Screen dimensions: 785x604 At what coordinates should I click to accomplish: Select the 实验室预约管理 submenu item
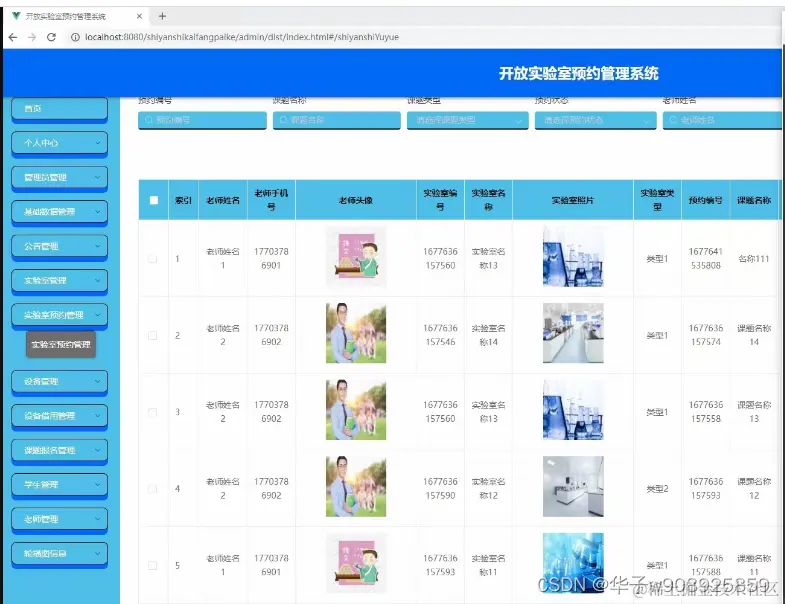pyautogui.click(x=61, y=345)
